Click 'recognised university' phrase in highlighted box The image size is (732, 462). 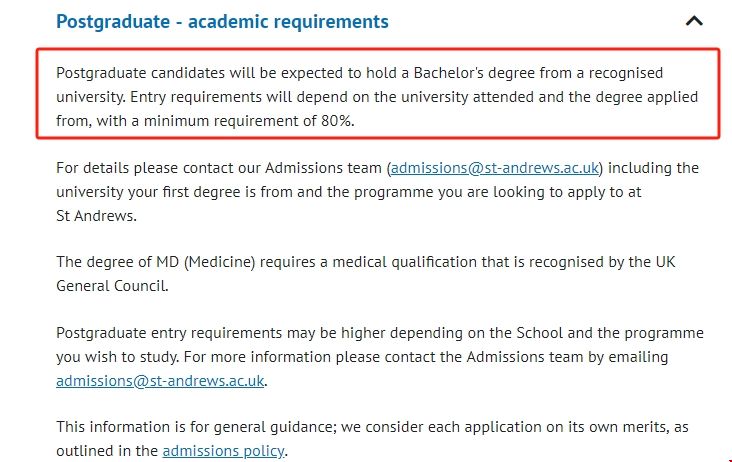click(x=622, y=74)
